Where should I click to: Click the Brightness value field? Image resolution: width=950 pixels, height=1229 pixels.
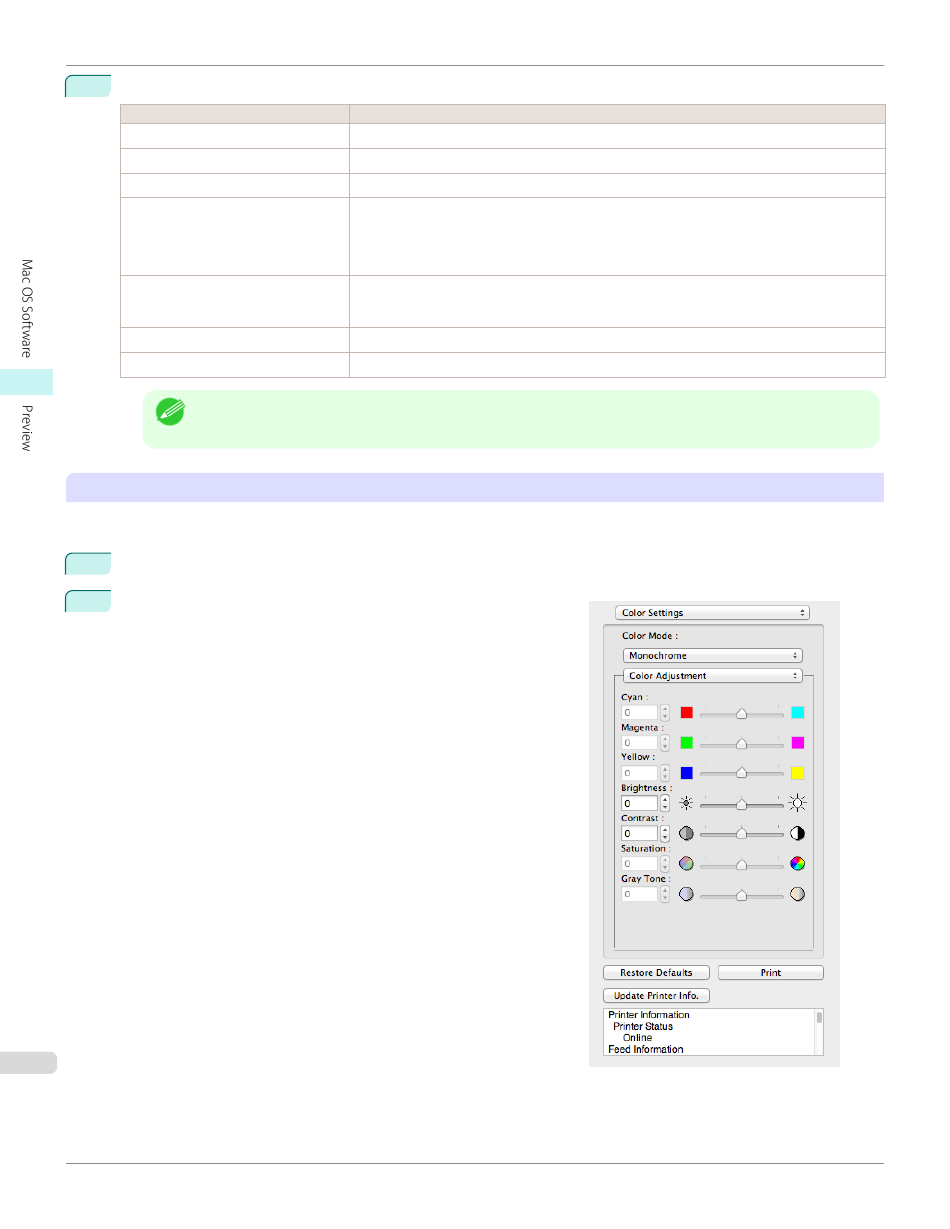click(x=639, y=803)
